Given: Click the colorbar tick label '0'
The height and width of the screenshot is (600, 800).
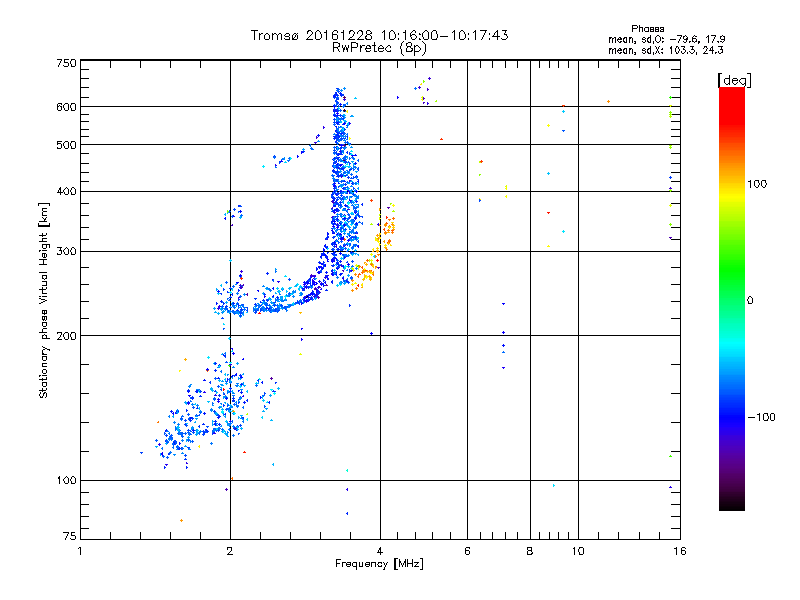Looking at the screenshot, I should 749,301.
